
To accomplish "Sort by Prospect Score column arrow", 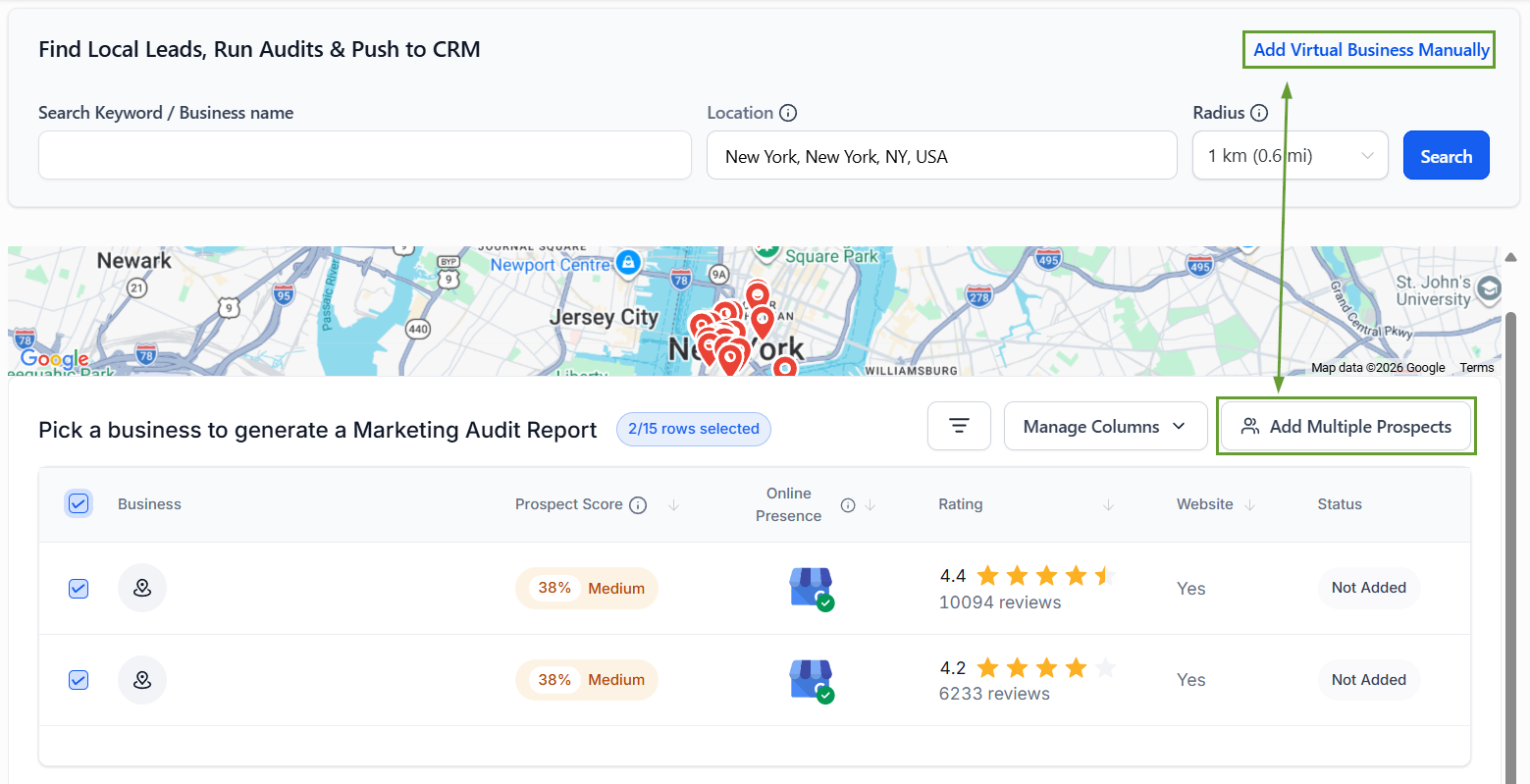I will pyautogui.click(x=674, y=505).
